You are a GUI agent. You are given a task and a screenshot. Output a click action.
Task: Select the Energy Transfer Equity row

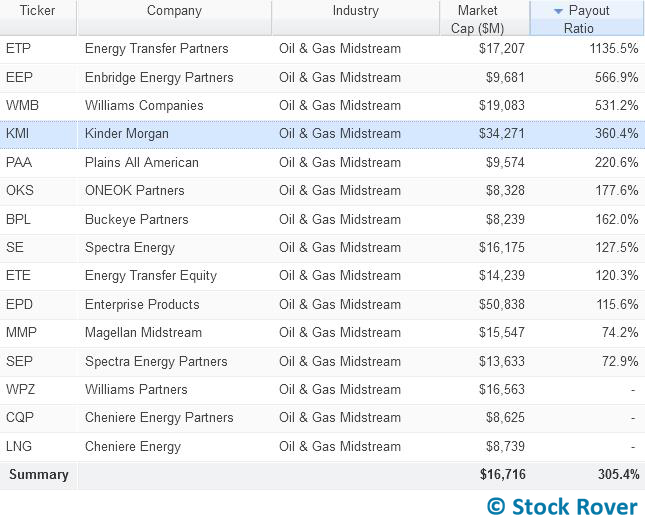(x=322, y=276)
